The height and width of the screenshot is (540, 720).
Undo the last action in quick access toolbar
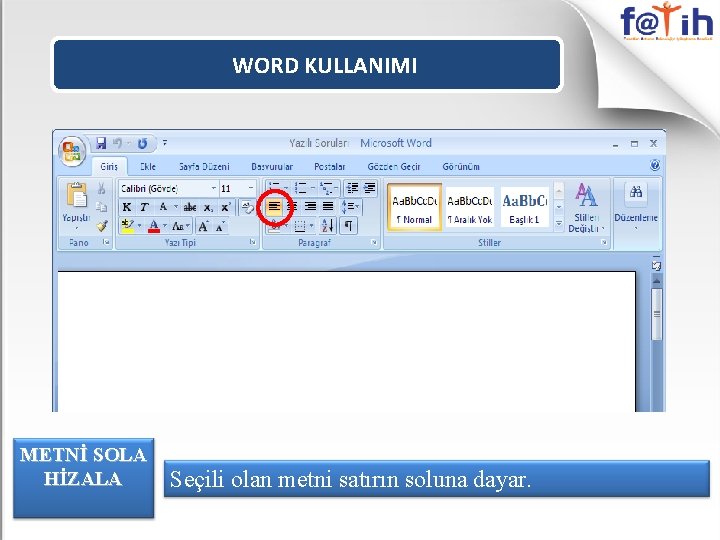tap(118, 144)
